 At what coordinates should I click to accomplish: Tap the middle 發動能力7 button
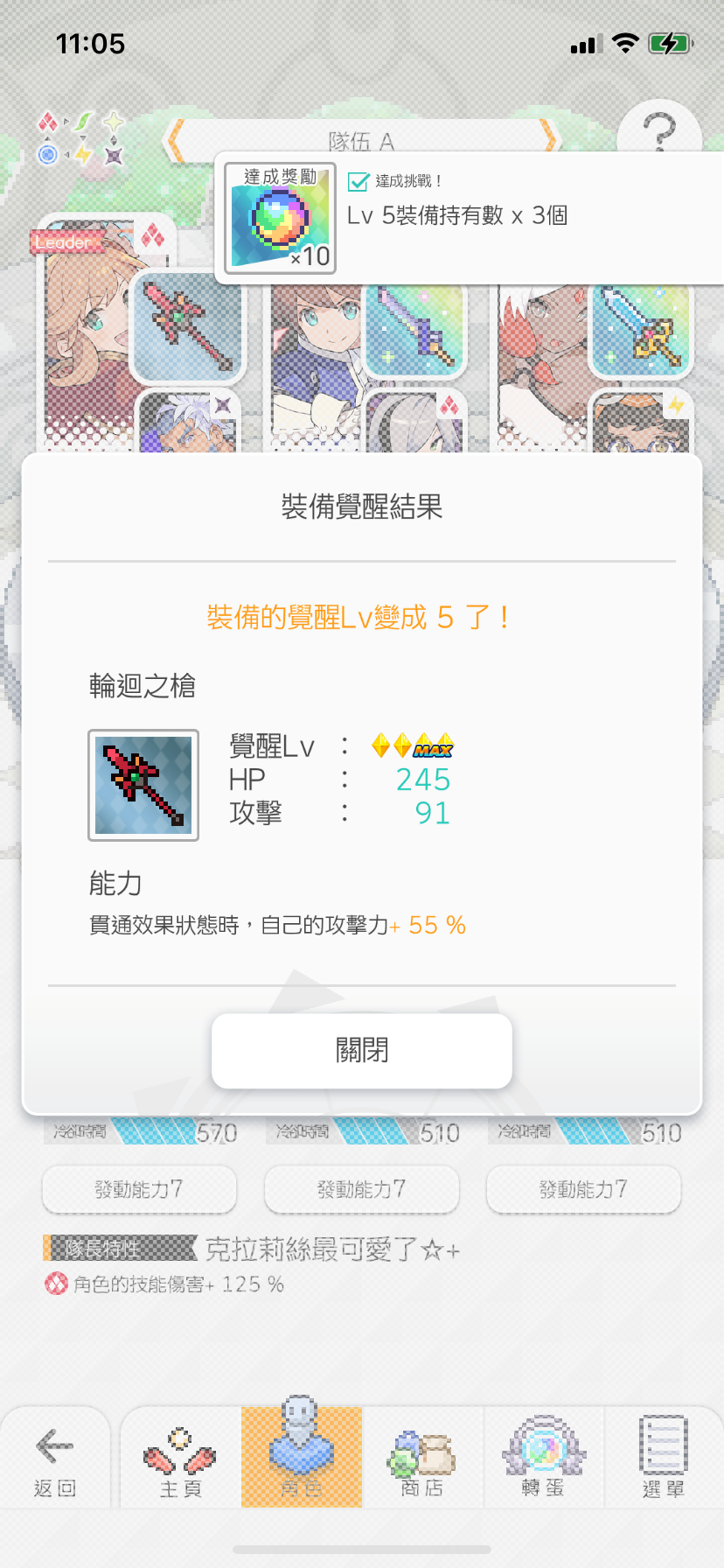tap(361, 1189)
